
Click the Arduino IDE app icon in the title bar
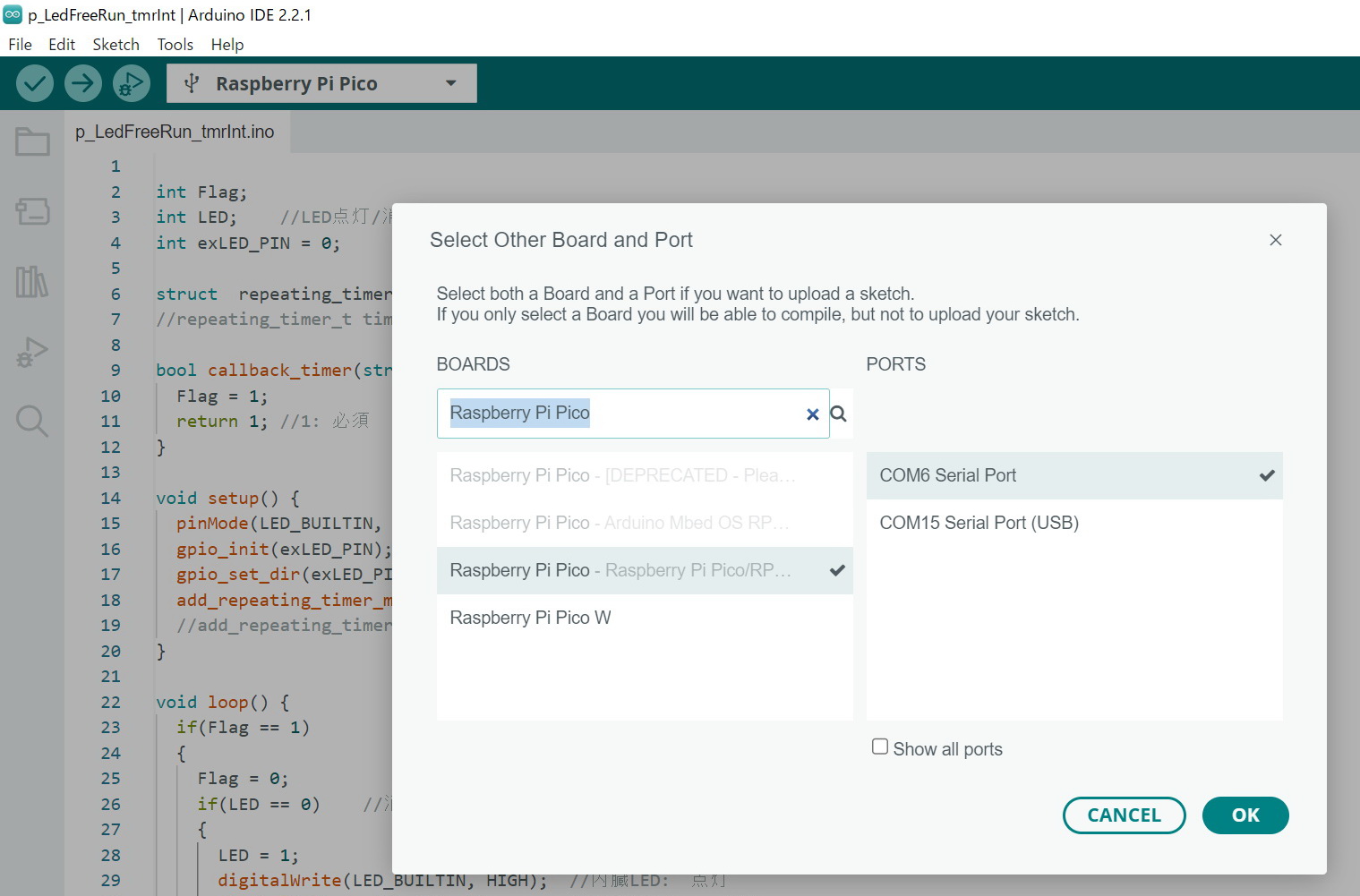point(13,14)
